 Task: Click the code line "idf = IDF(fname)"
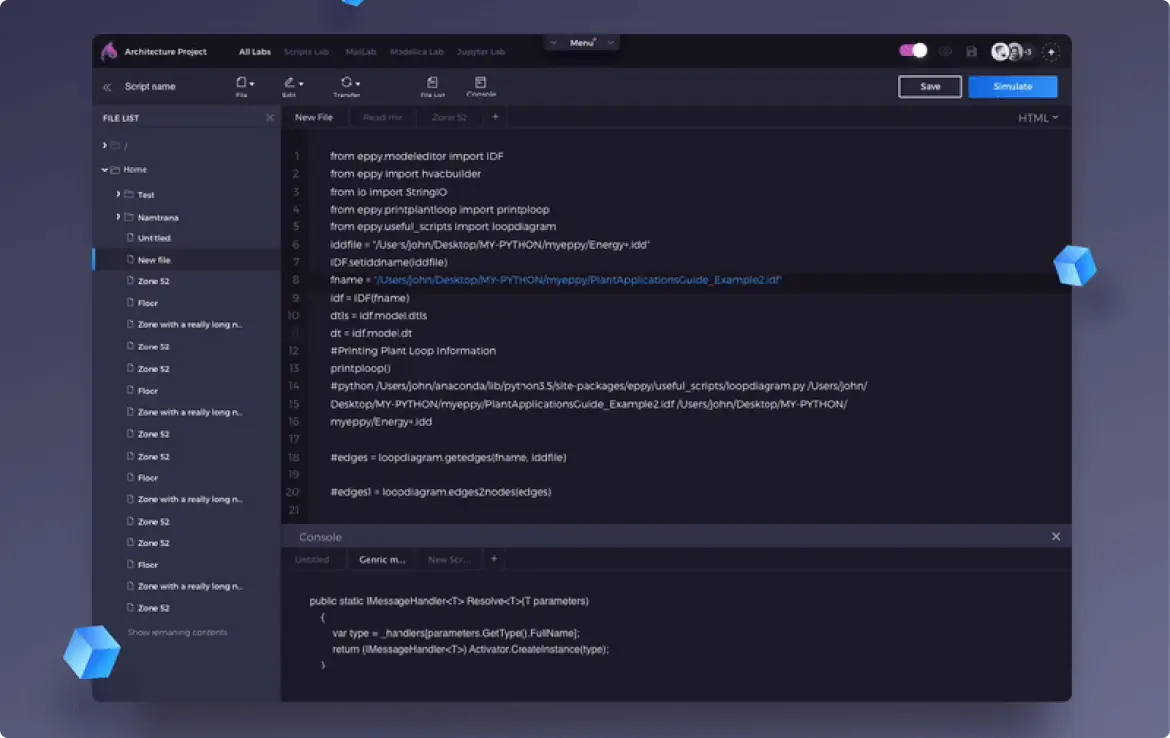pyautogui.click(x=369, y=298)
